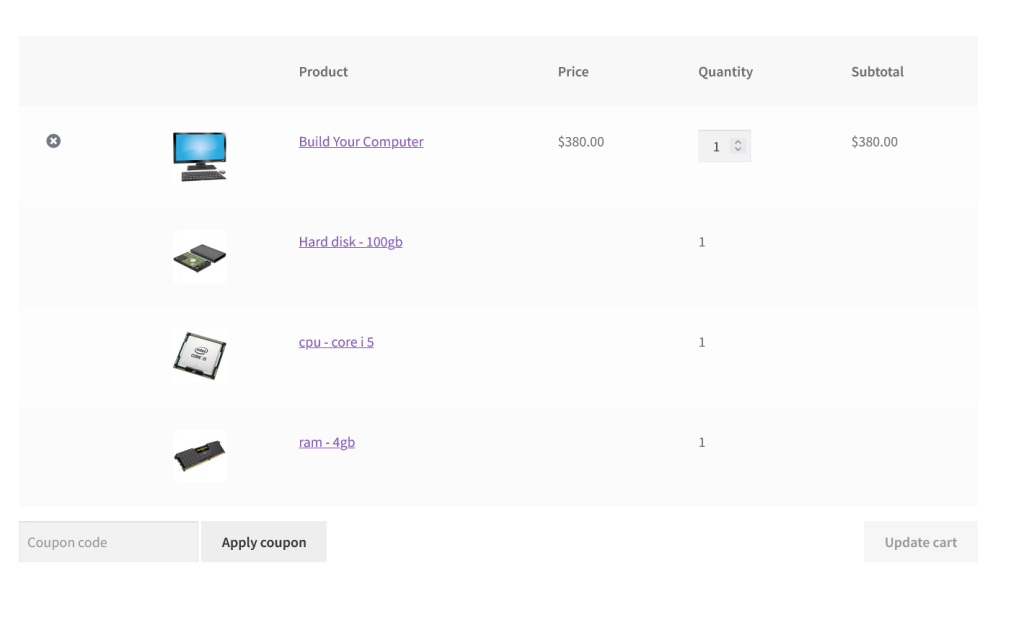Open the Build Your Computer link

[x=361, y=142]
